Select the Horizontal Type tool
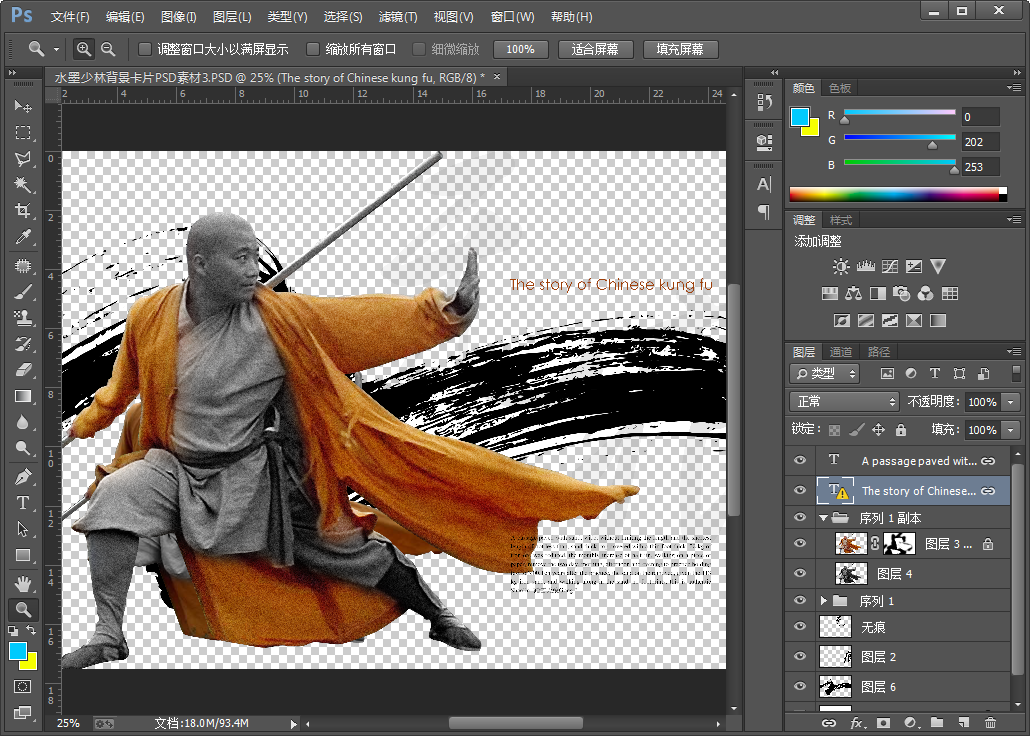The height and width of the screenshot is (736, 1030). pyautogui.click(x=23, y=503)
